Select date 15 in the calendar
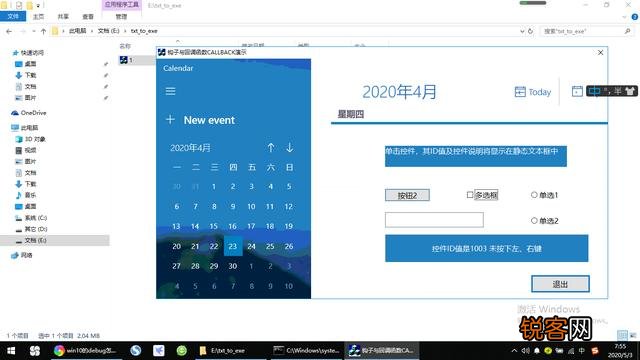640x360 pixels. click(x=213, y=226)
